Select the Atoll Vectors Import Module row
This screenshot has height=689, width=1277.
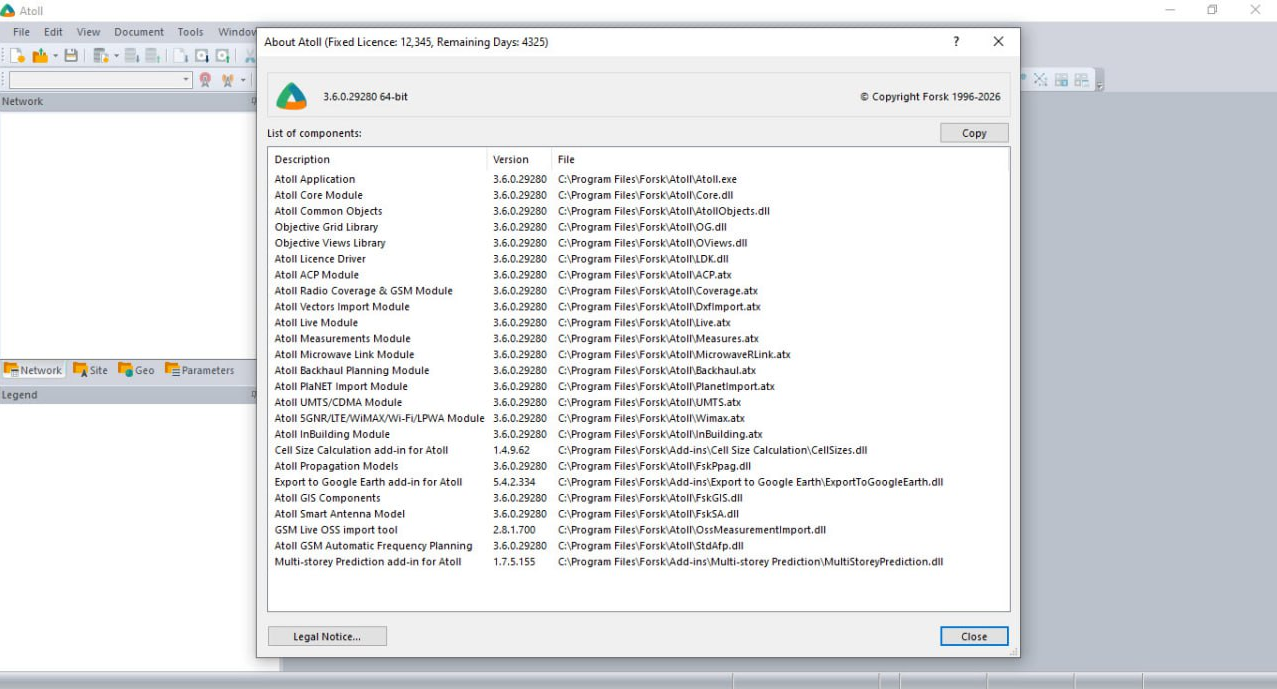(x=638, y=307)
